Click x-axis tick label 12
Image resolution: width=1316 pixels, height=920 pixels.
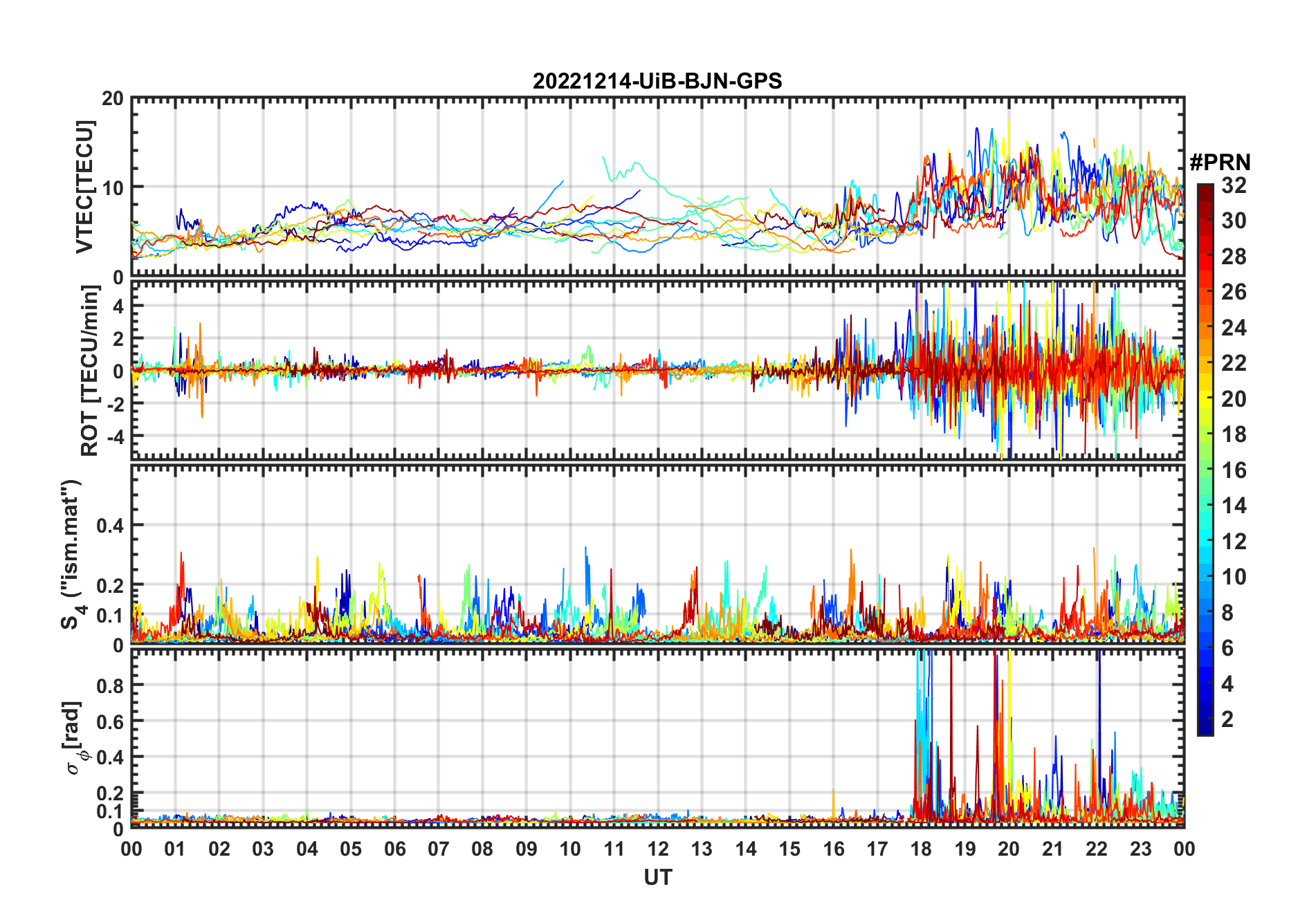click(657, 849)
